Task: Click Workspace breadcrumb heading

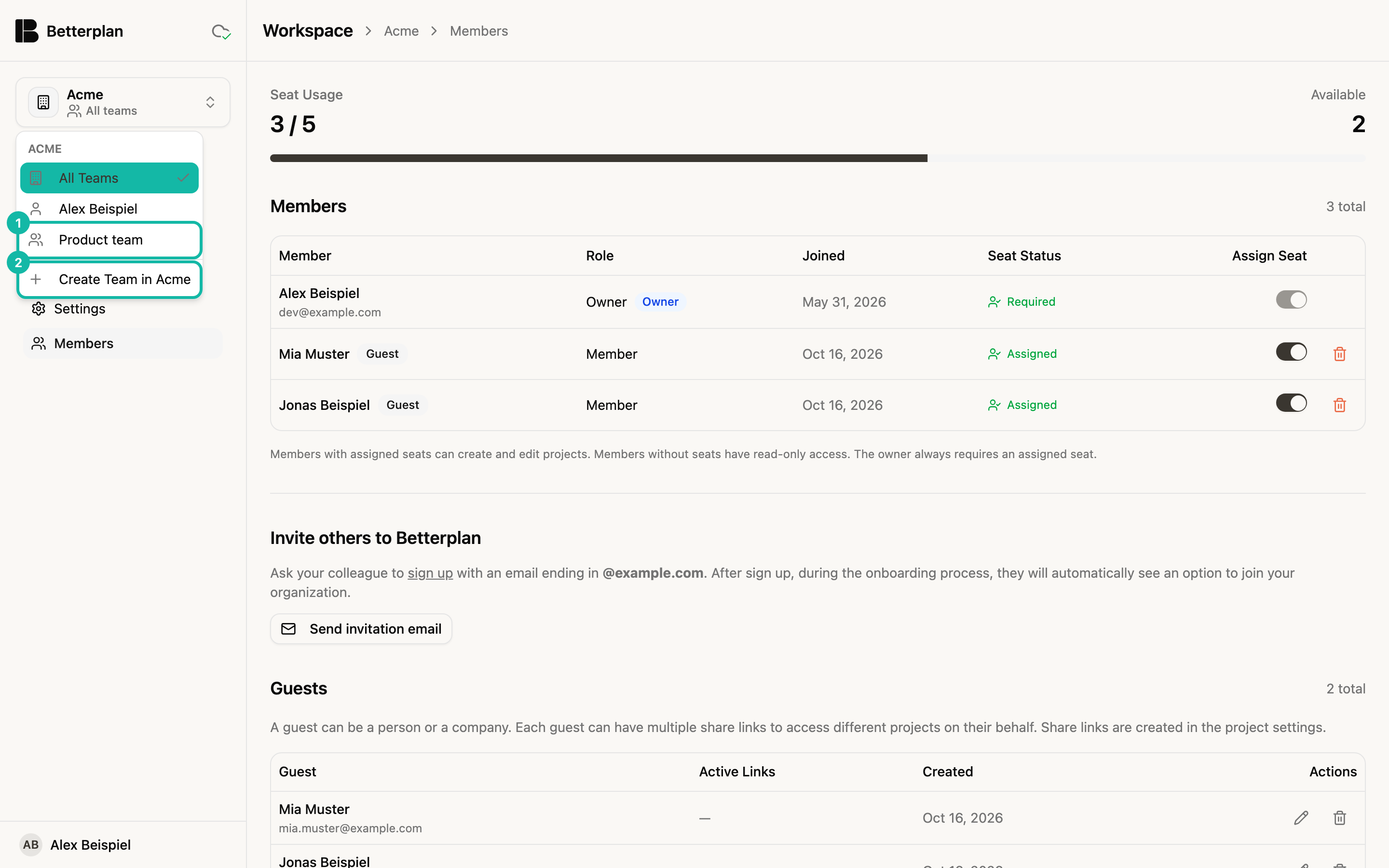Action: click(308, 31)
